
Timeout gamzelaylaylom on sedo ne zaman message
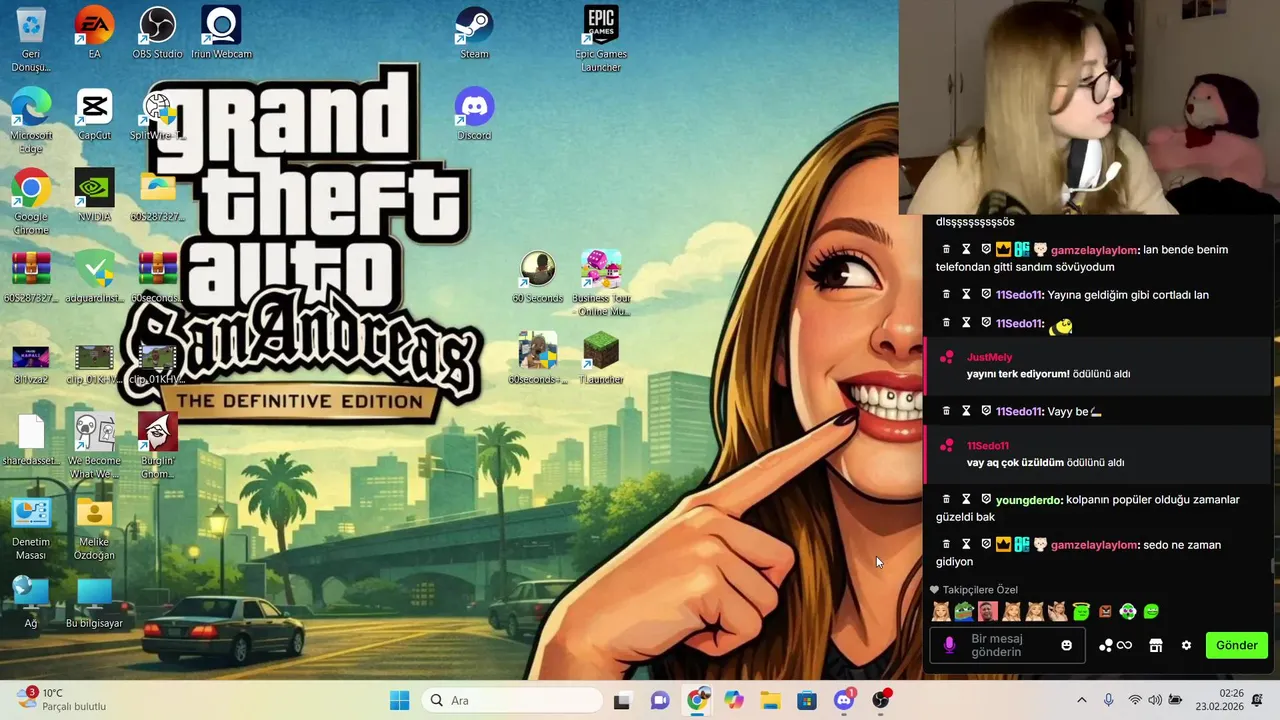click(x=966, y=544)
